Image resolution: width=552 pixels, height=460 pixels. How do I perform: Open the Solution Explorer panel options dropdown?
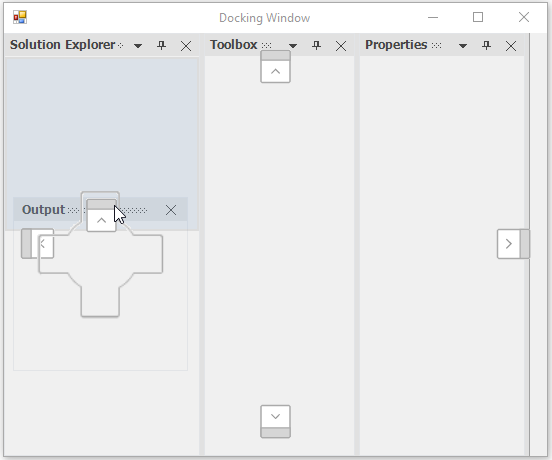click(138, 46)
